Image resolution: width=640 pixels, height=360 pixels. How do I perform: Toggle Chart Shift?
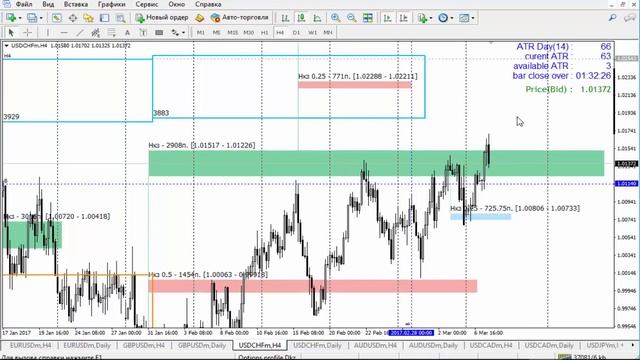pyautogui.click(x=403, y=18)
